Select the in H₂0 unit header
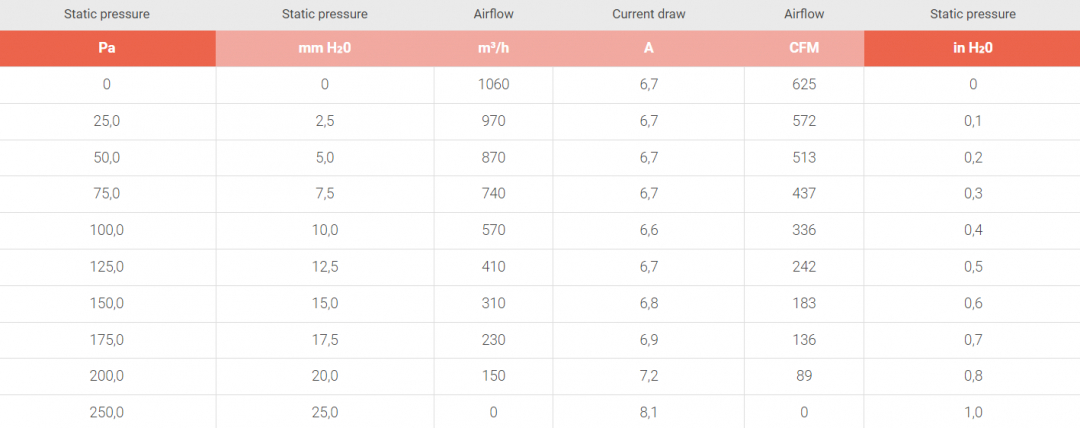Screen dimensions: 1080x428 (972, 48)
